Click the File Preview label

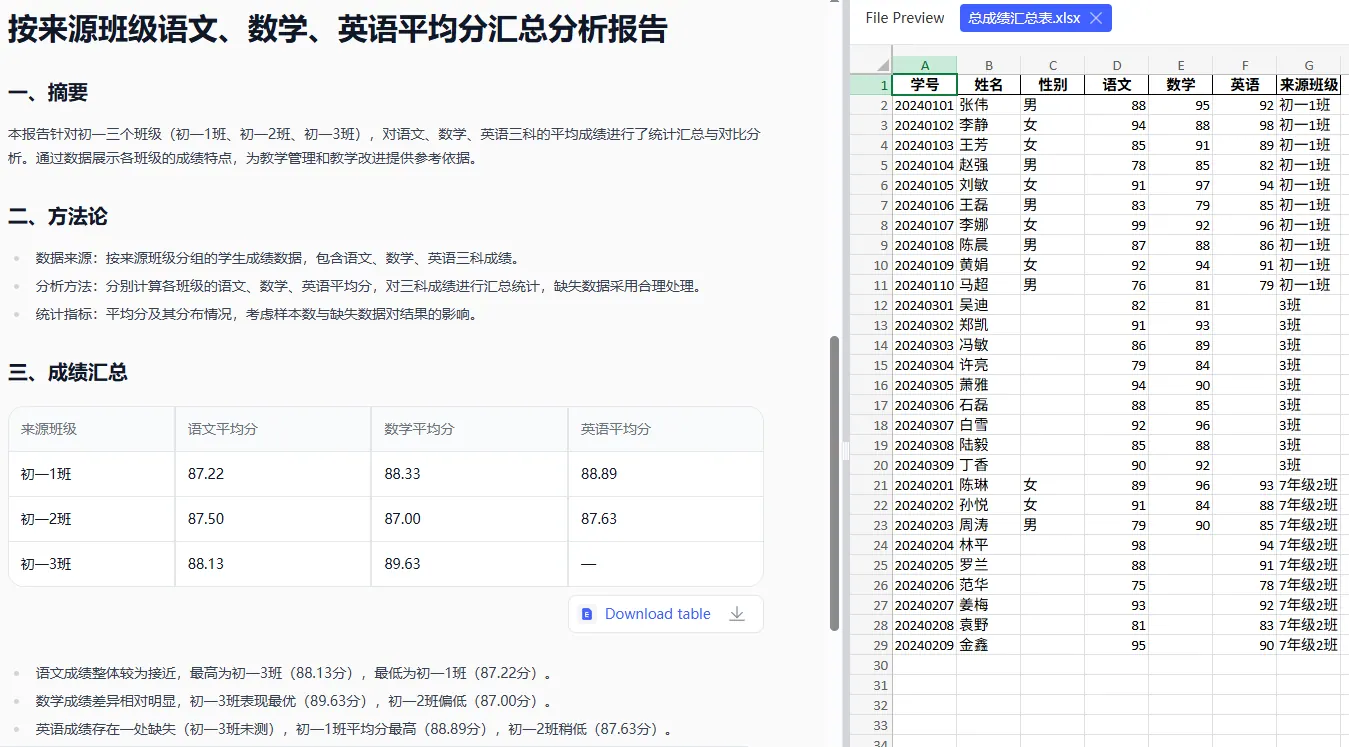pyautogui.click(x=905, y=18)
